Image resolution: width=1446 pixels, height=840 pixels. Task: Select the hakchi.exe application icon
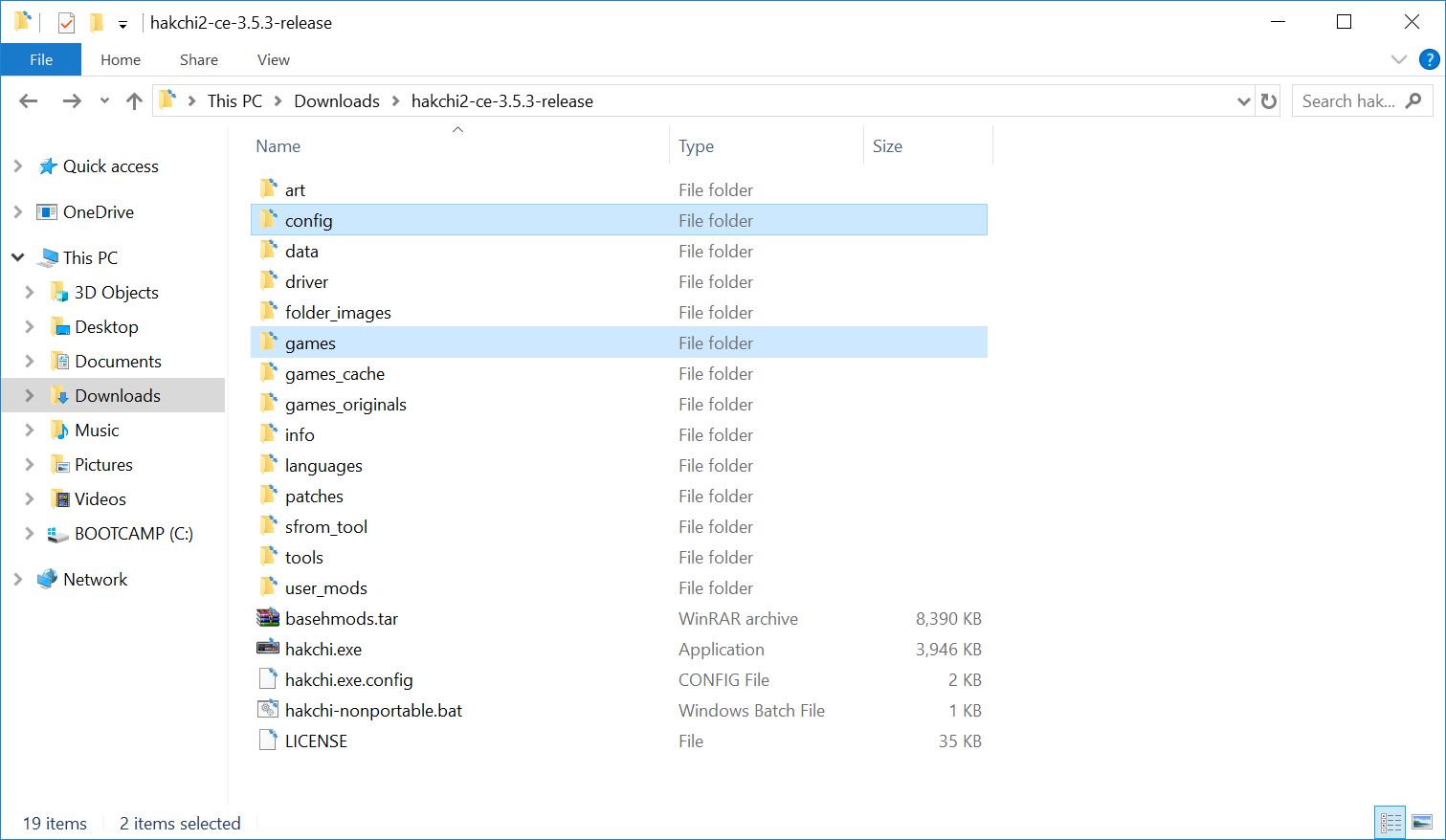click(268, 649)
